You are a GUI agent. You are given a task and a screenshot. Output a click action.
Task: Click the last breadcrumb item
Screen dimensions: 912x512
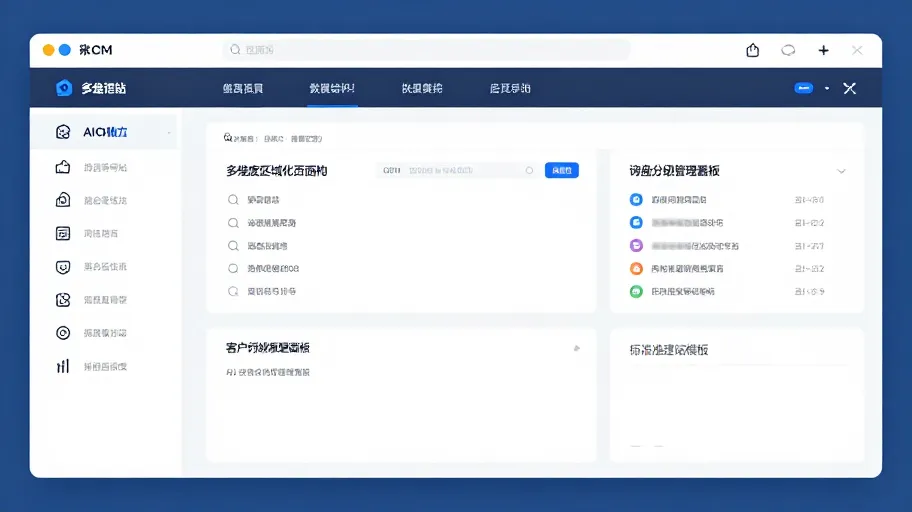click(307, 139)
